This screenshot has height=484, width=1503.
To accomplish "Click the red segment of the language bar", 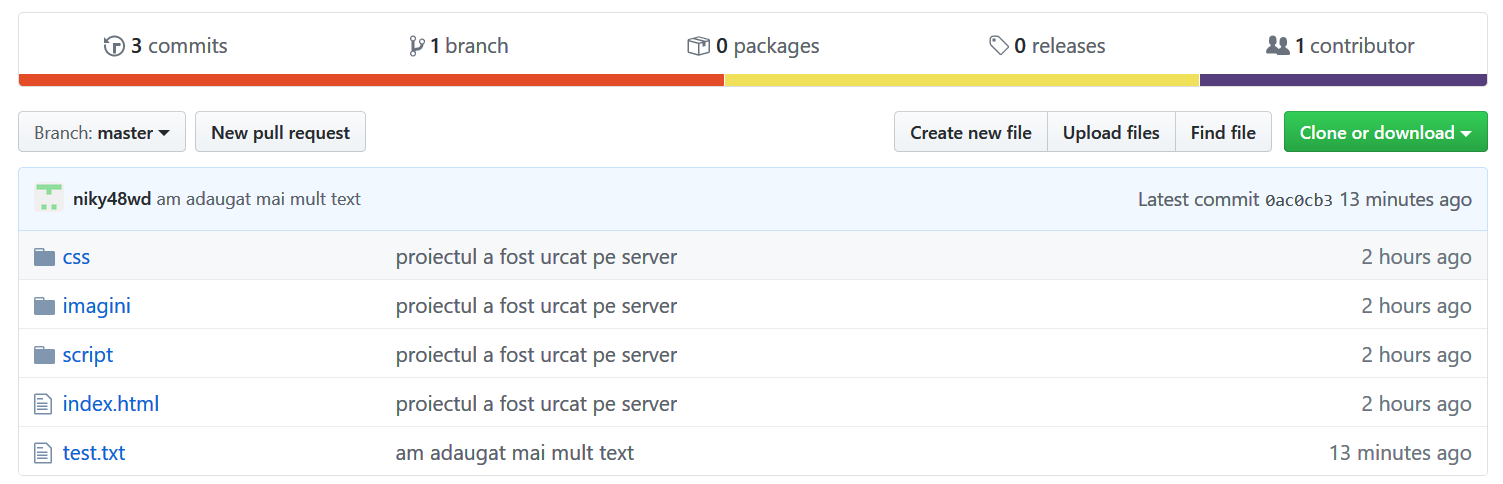I will coord(371,80).
